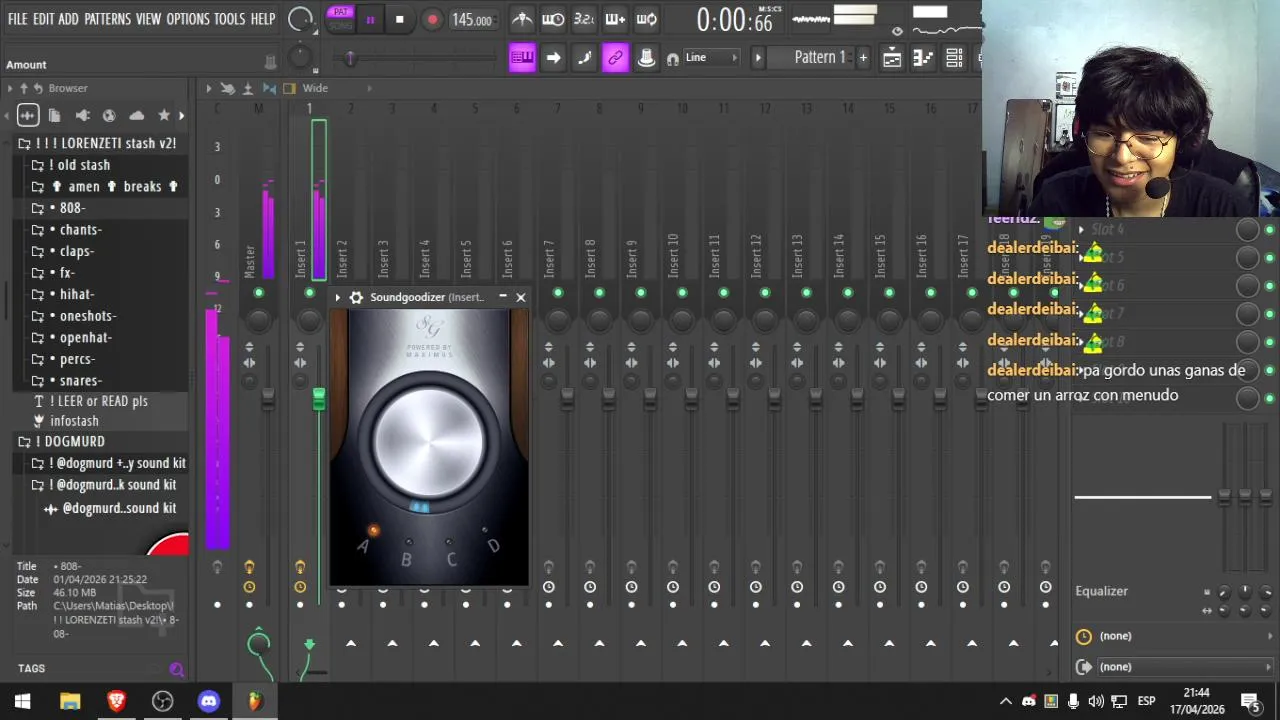
Task: Click the main snap magnet icon
Action: pos(673,59)
